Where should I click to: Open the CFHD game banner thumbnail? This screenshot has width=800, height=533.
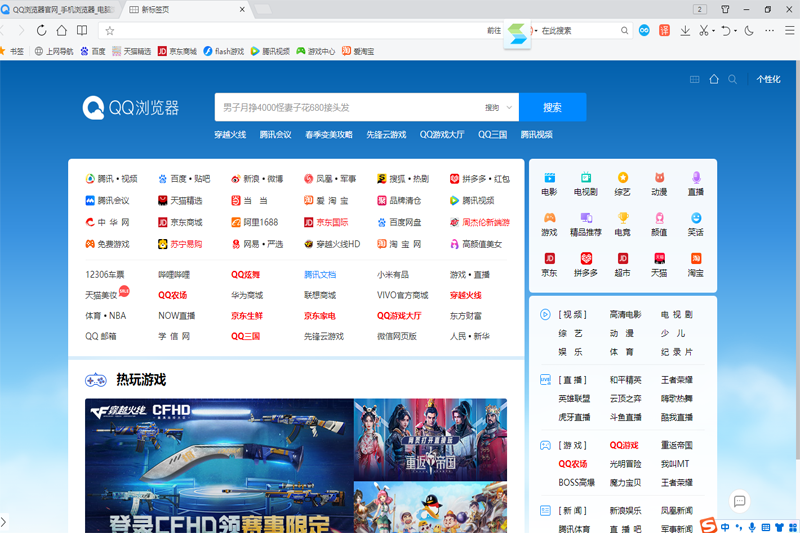click(219, 466)
